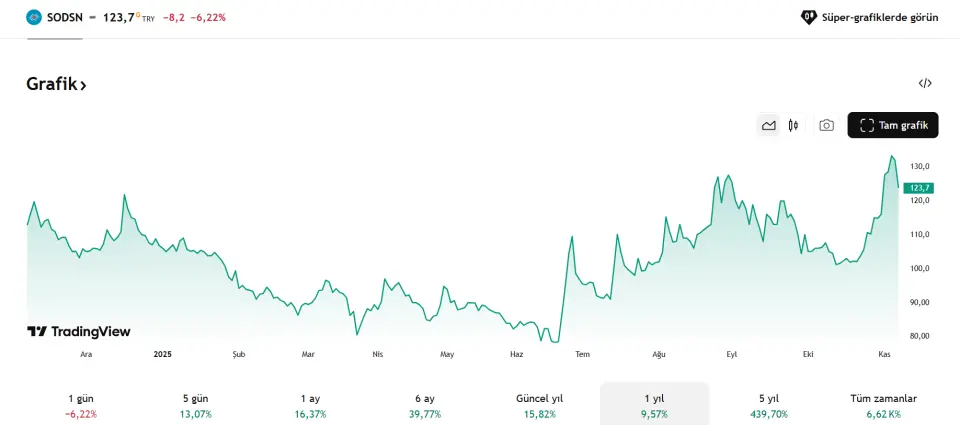Click the SODSN symbol logo icon
960x425 pixels.
[x=34, y=17]
